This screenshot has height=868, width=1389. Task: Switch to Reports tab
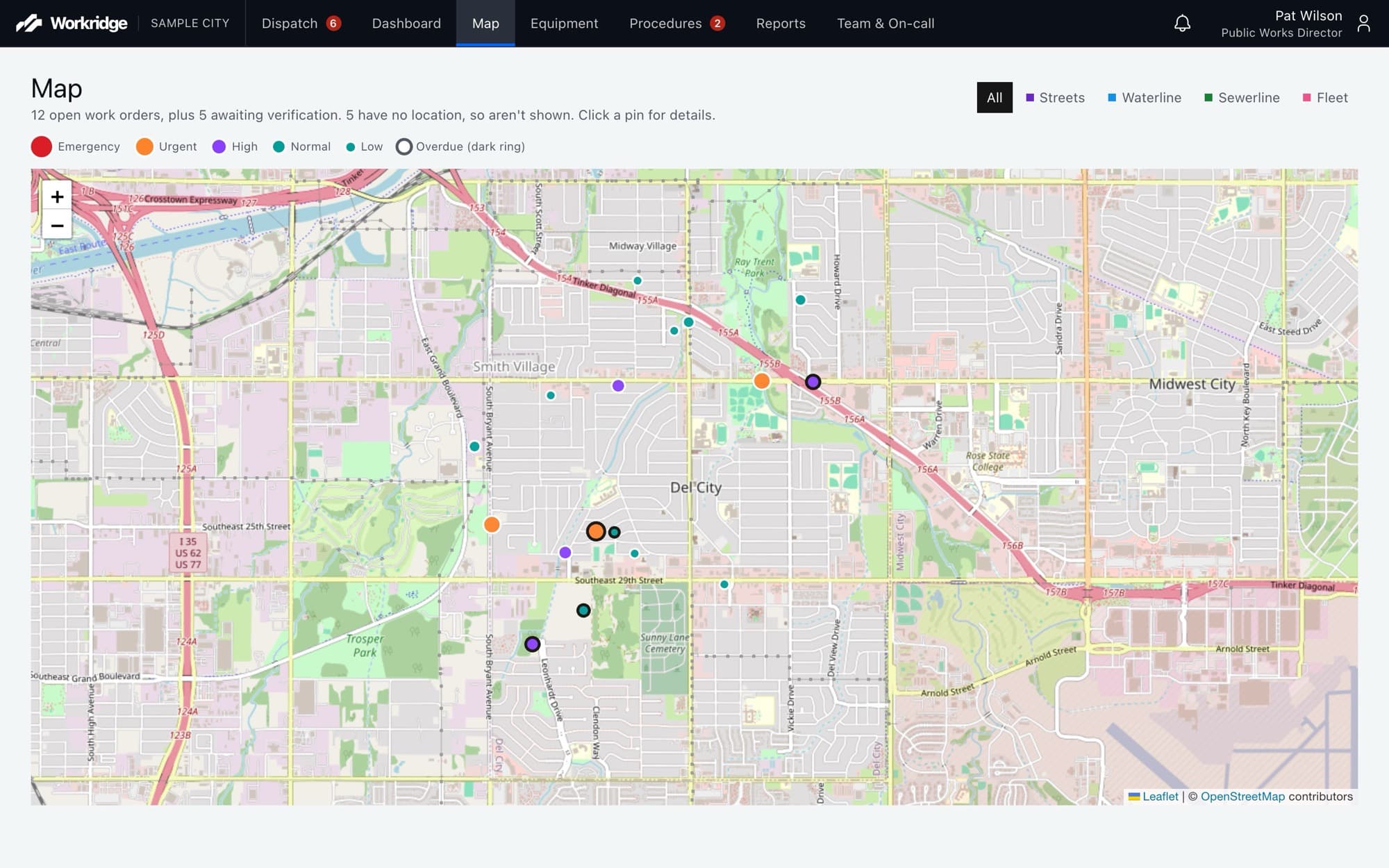(781, 24)
